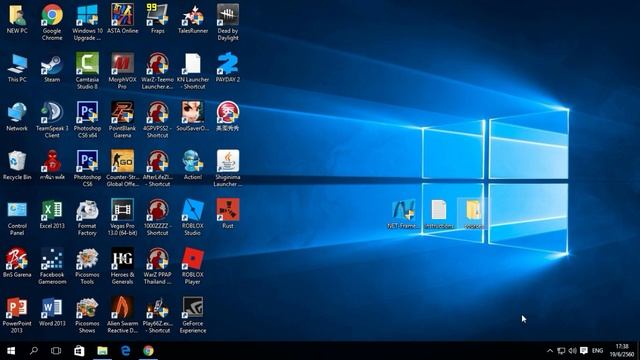The width and height of the screenshot is (640, 360).
Task: Select the This PC icon
Action: (x=17, y=68)
